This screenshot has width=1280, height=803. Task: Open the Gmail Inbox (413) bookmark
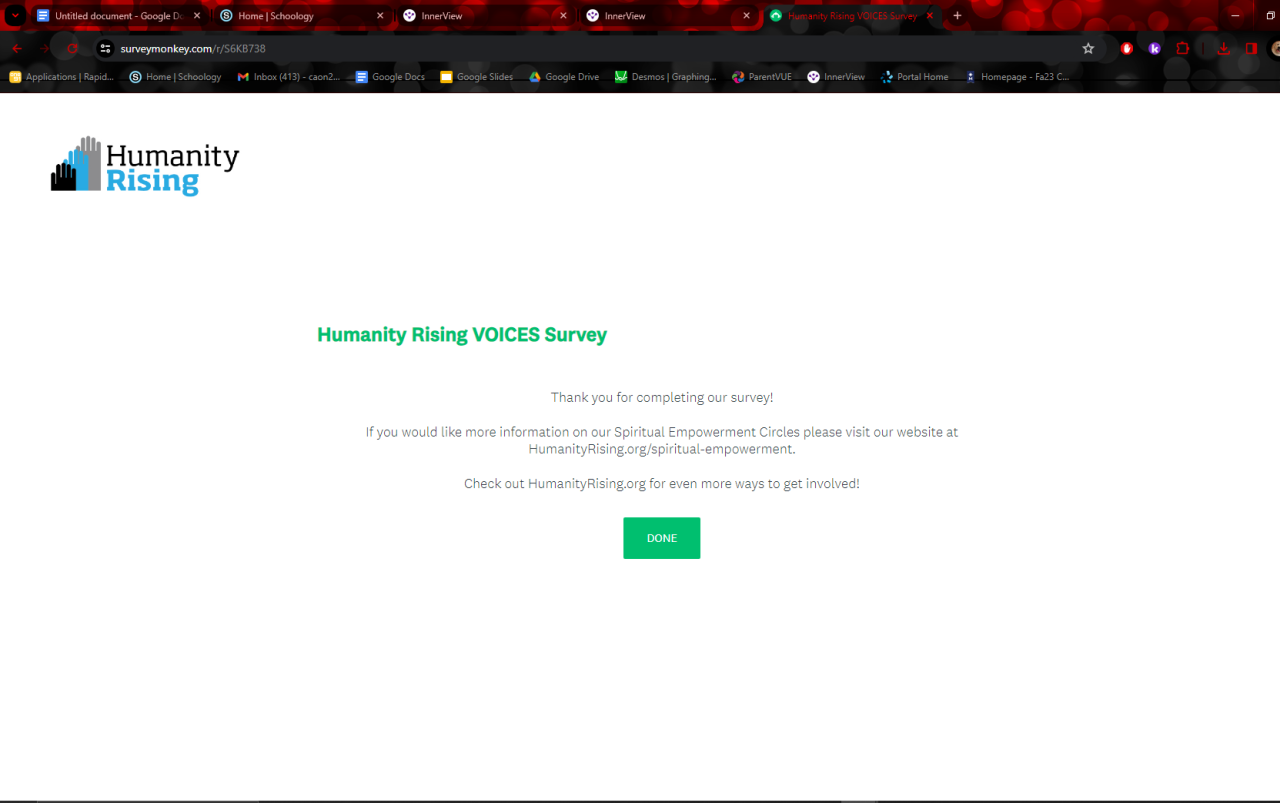click(x=289, y=77)
